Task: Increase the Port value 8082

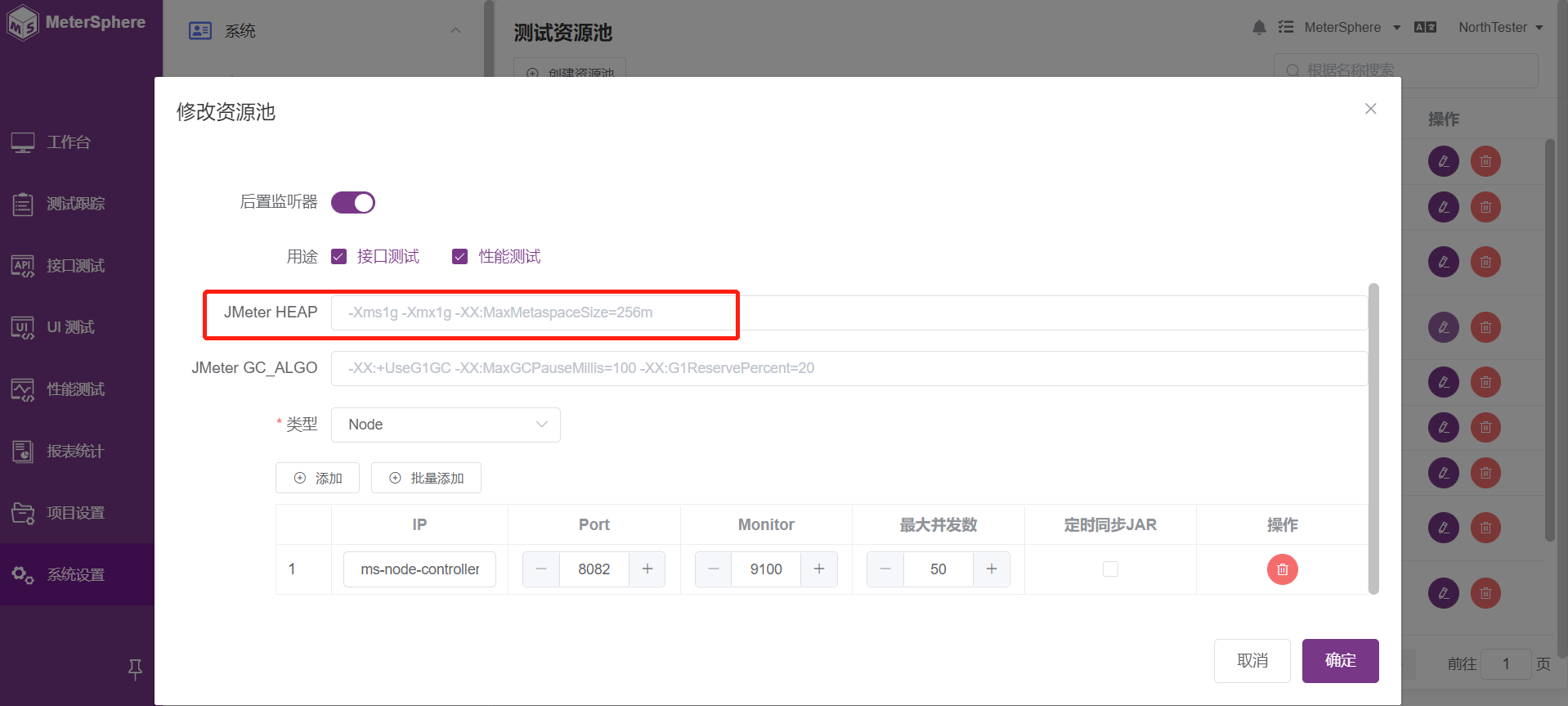Action: tap(647, 569)
